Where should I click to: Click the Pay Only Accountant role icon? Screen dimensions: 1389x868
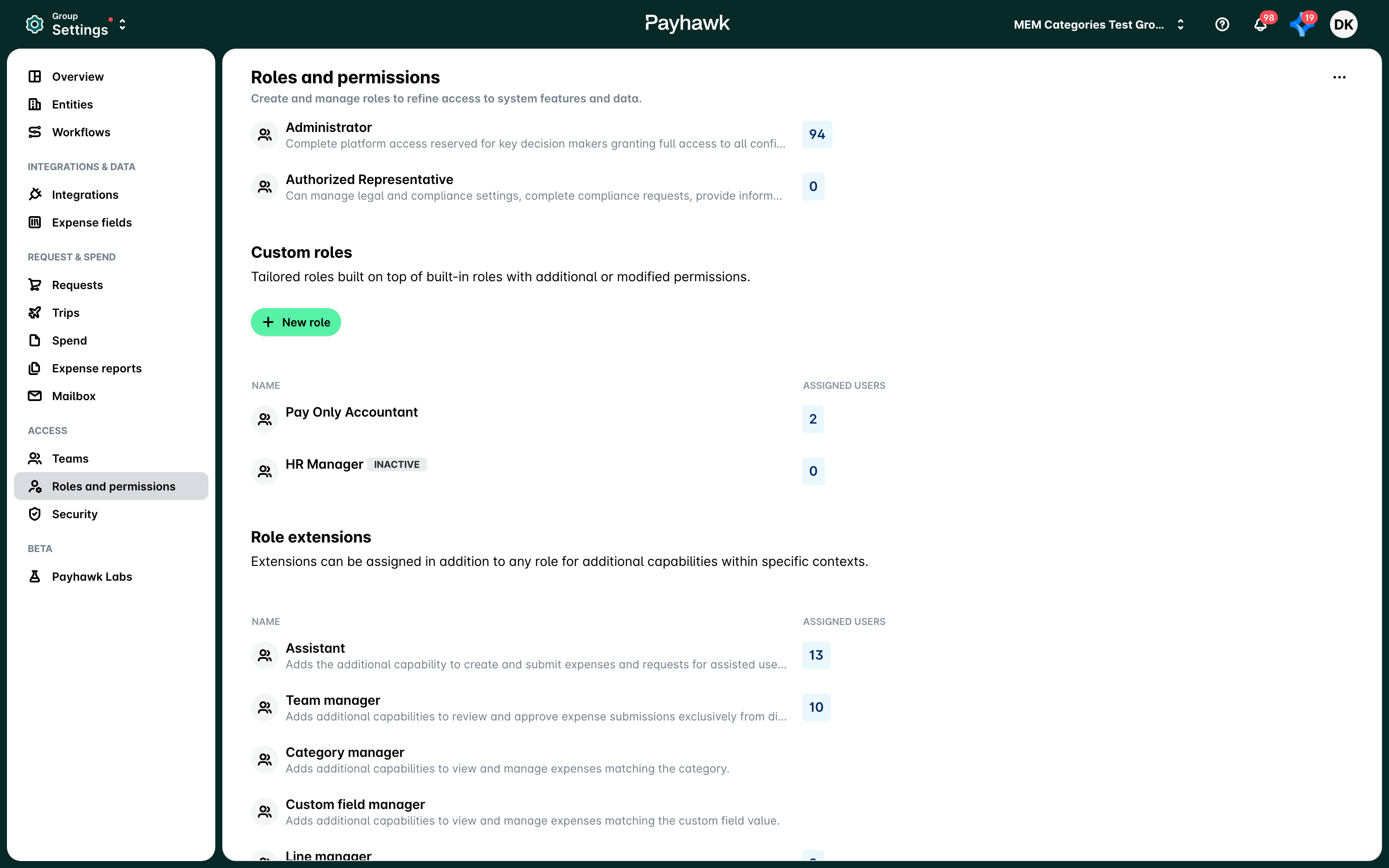(x=265, y=419)
